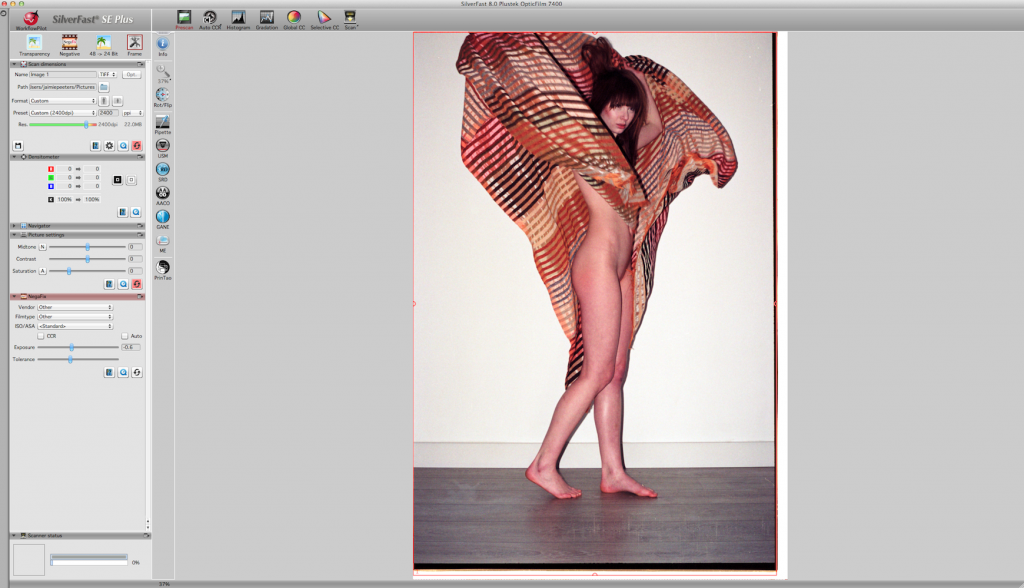Open the USM sharpening tool
The height and width of the screenshot is (588, 1024).
pyautogui.click(x=163, y=148)
